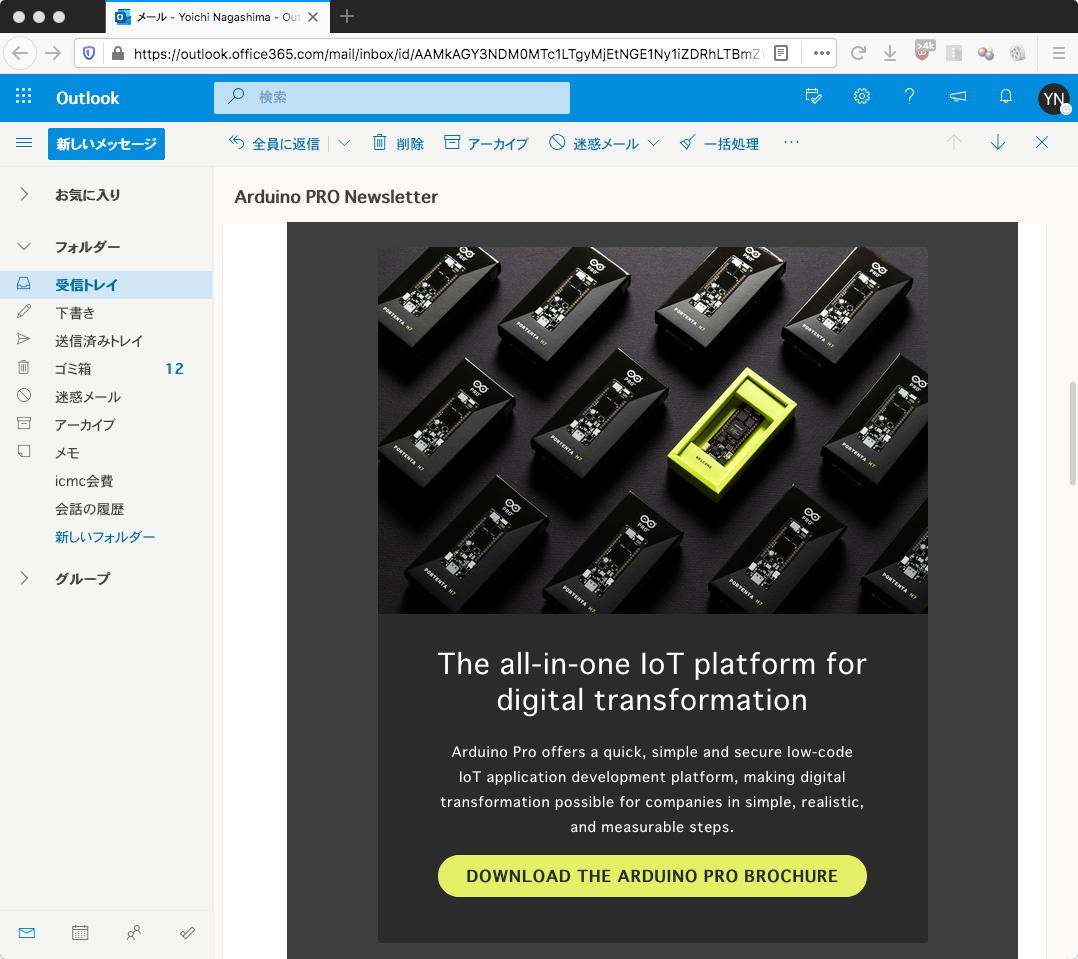The height and width of the screenshot is (959, 1078).
Task: Close the open message with X
Action: [1042, 142]
